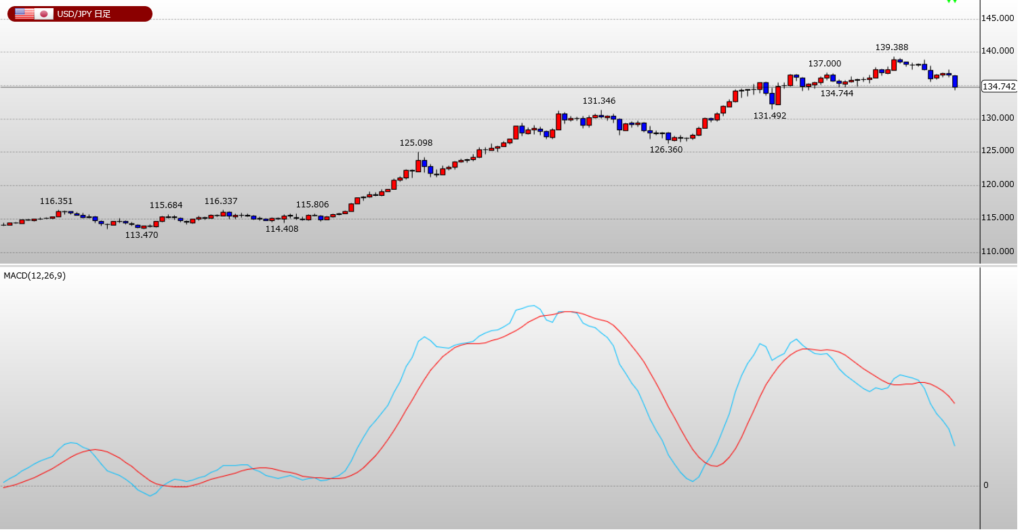Click the 110.000 price axis label
1024x532 pixels.
tap(999, 252)
